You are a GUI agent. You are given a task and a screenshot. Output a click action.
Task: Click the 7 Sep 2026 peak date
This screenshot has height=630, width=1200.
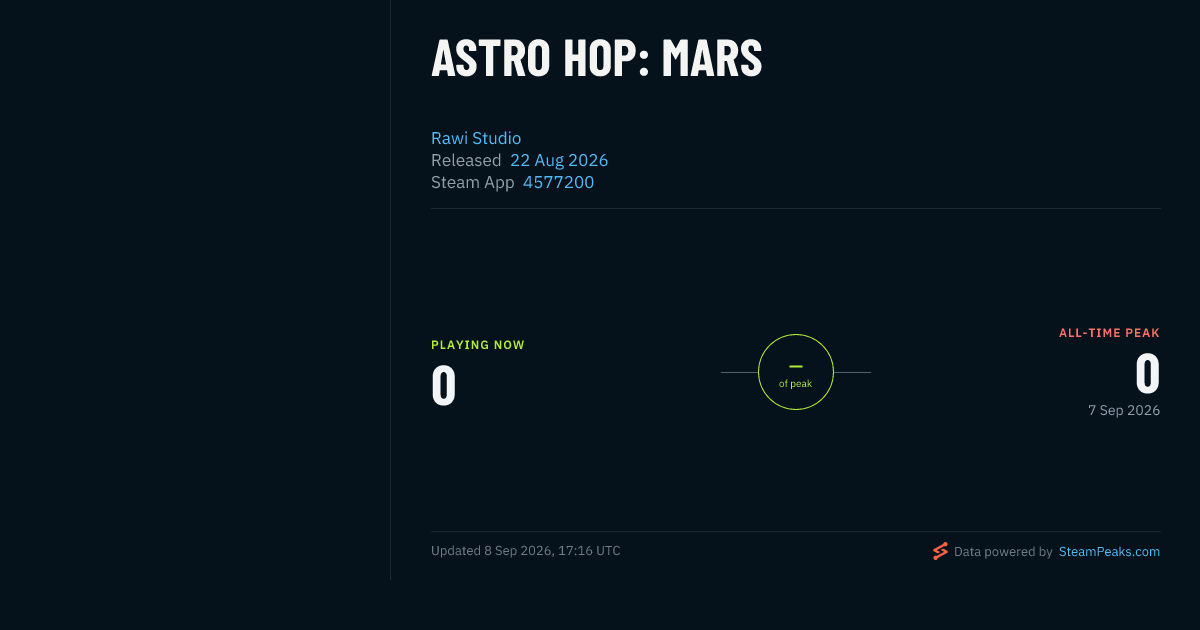[1124, 410]
